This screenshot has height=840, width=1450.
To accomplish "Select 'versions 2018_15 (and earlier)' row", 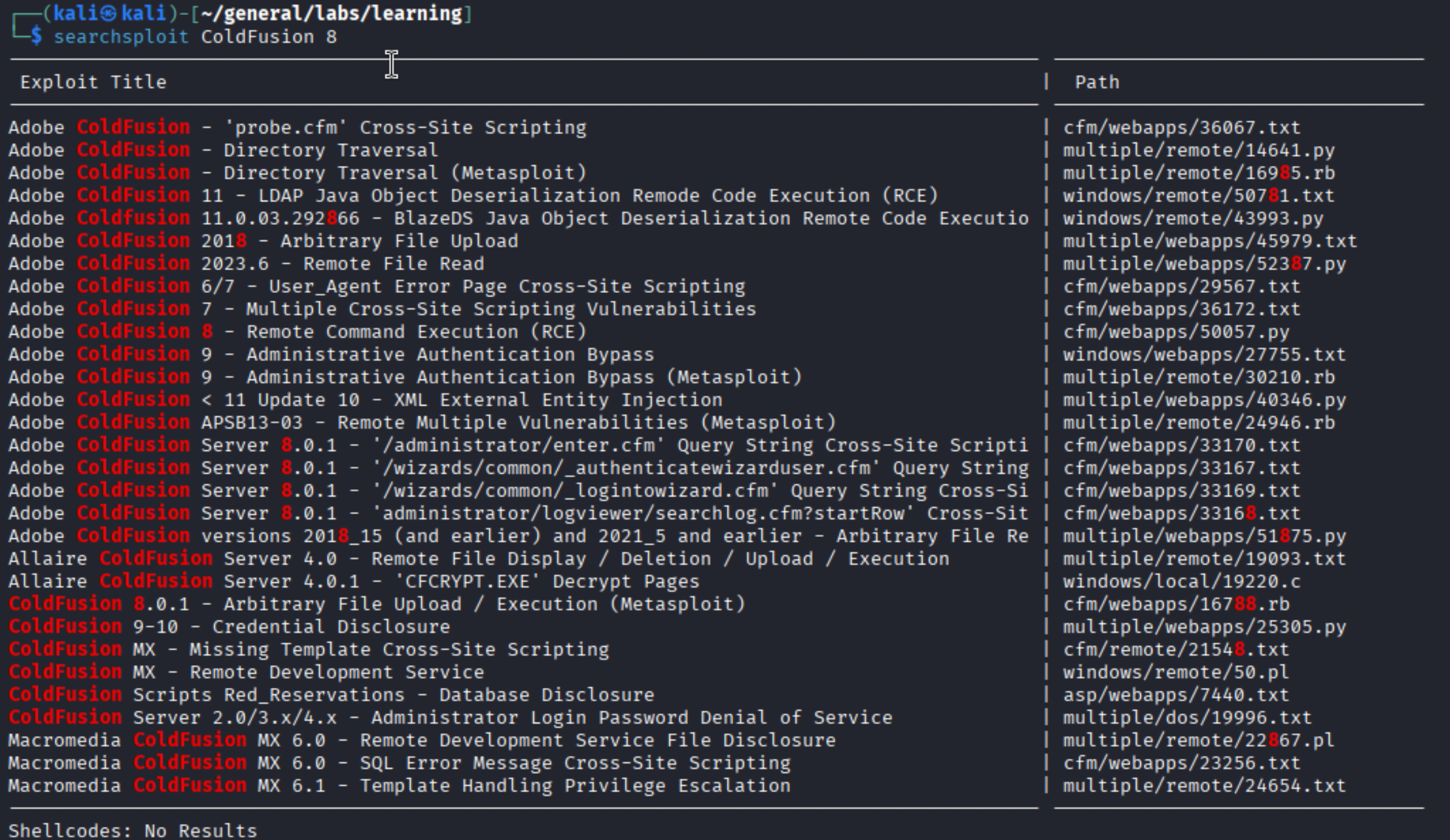I will coord(519,536).
